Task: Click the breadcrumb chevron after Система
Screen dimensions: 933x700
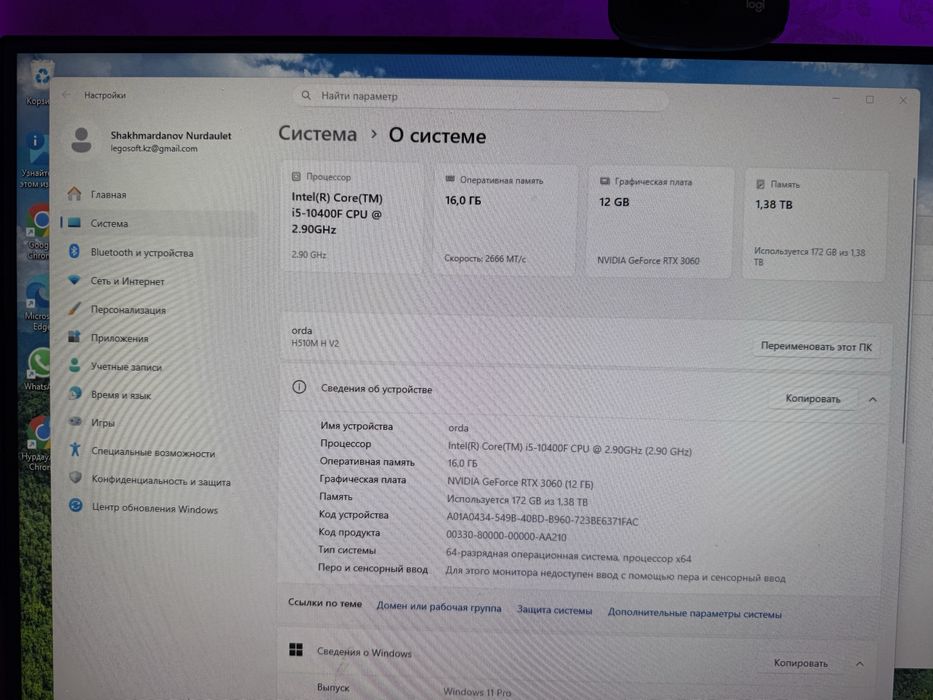Action: pyautogui.click(x=374, y=135)
